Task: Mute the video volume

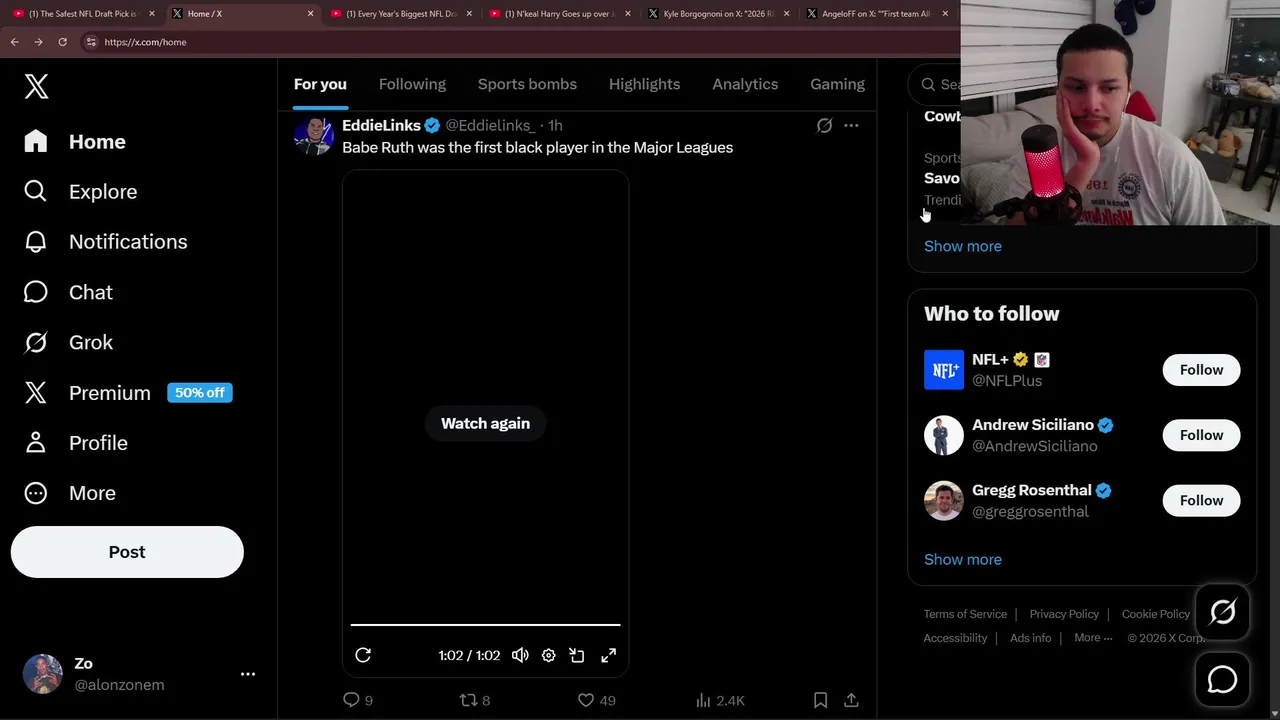Action: pyautogui.click(x=520, y=655)
